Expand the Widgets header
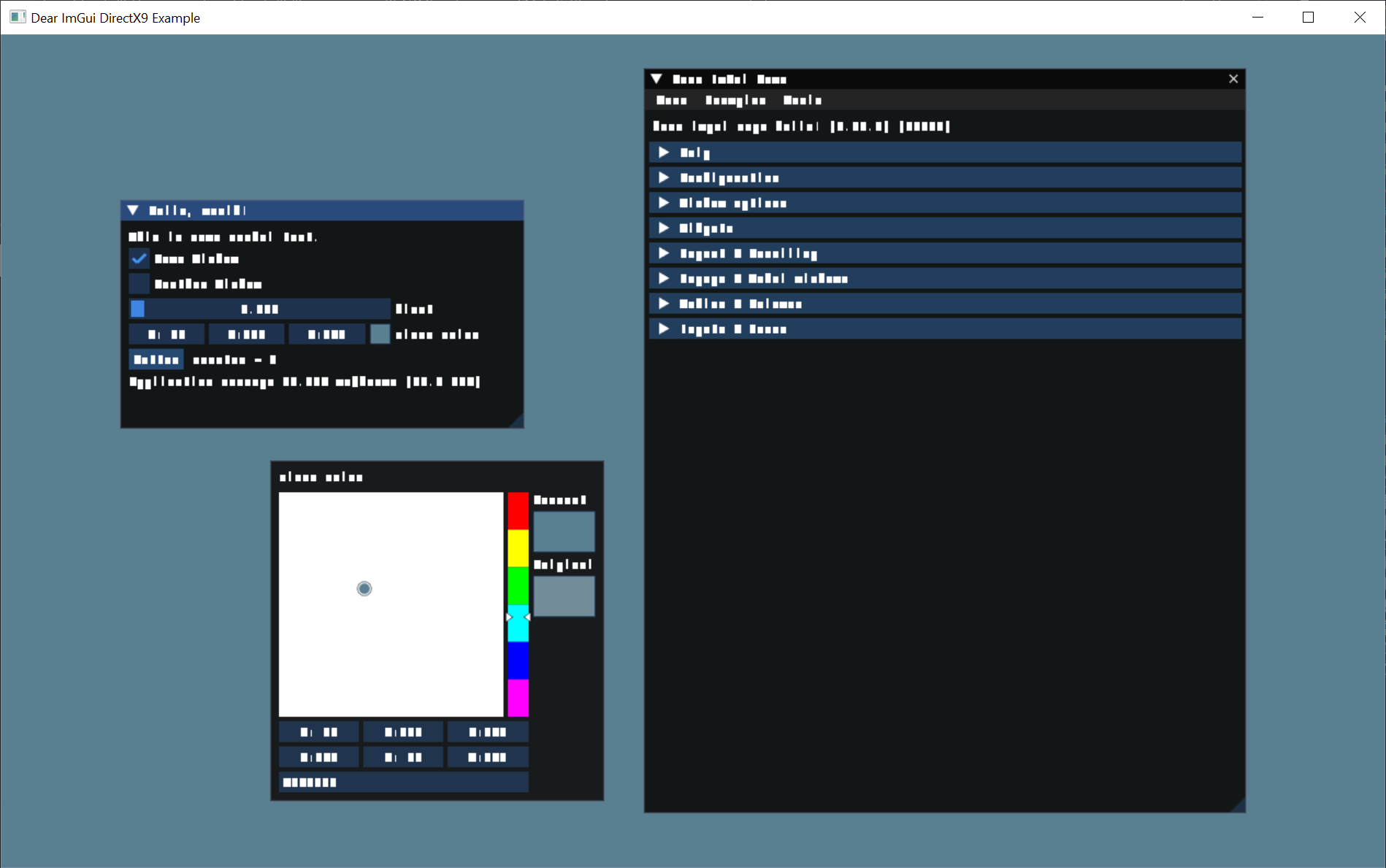1386x868 pixels. pyautogui.click(x=945, y=228)
